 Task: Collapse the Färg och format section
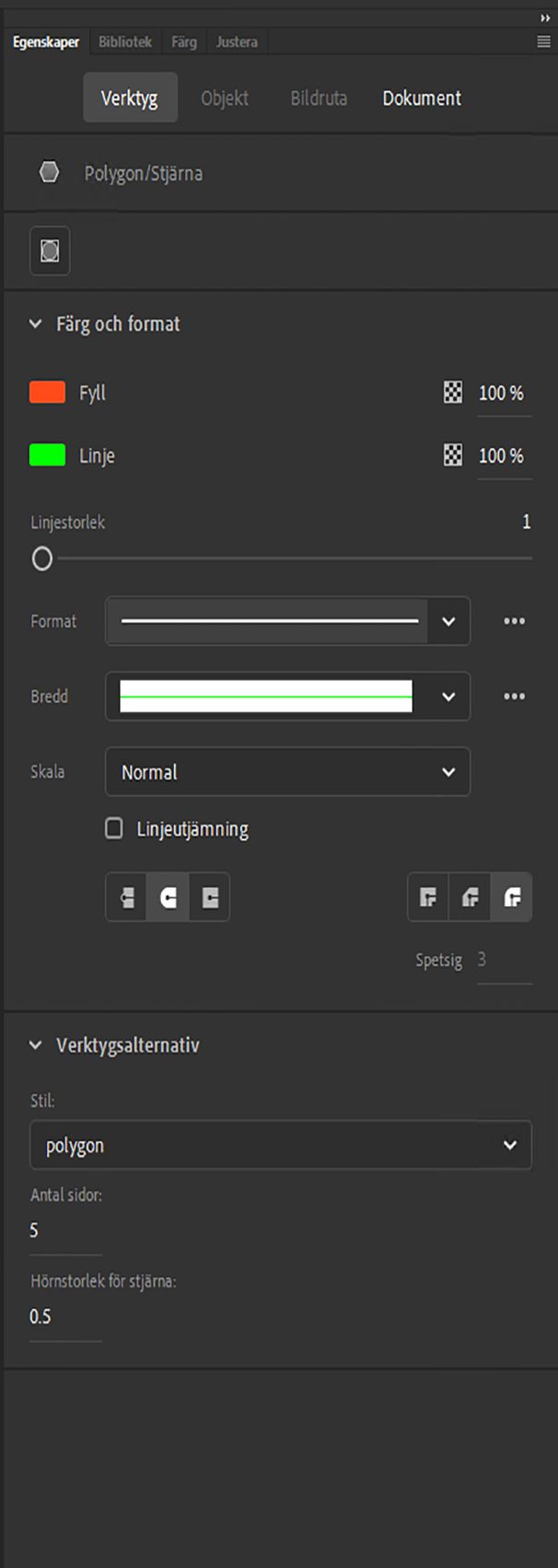34,324
